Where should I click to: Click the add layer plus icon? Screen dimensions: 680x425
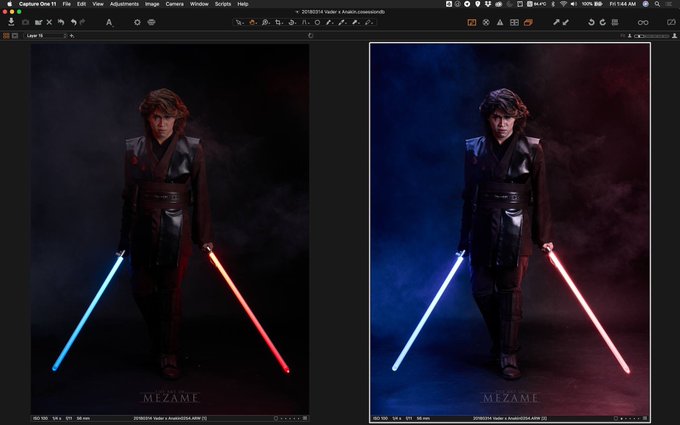tap(72, 36)
